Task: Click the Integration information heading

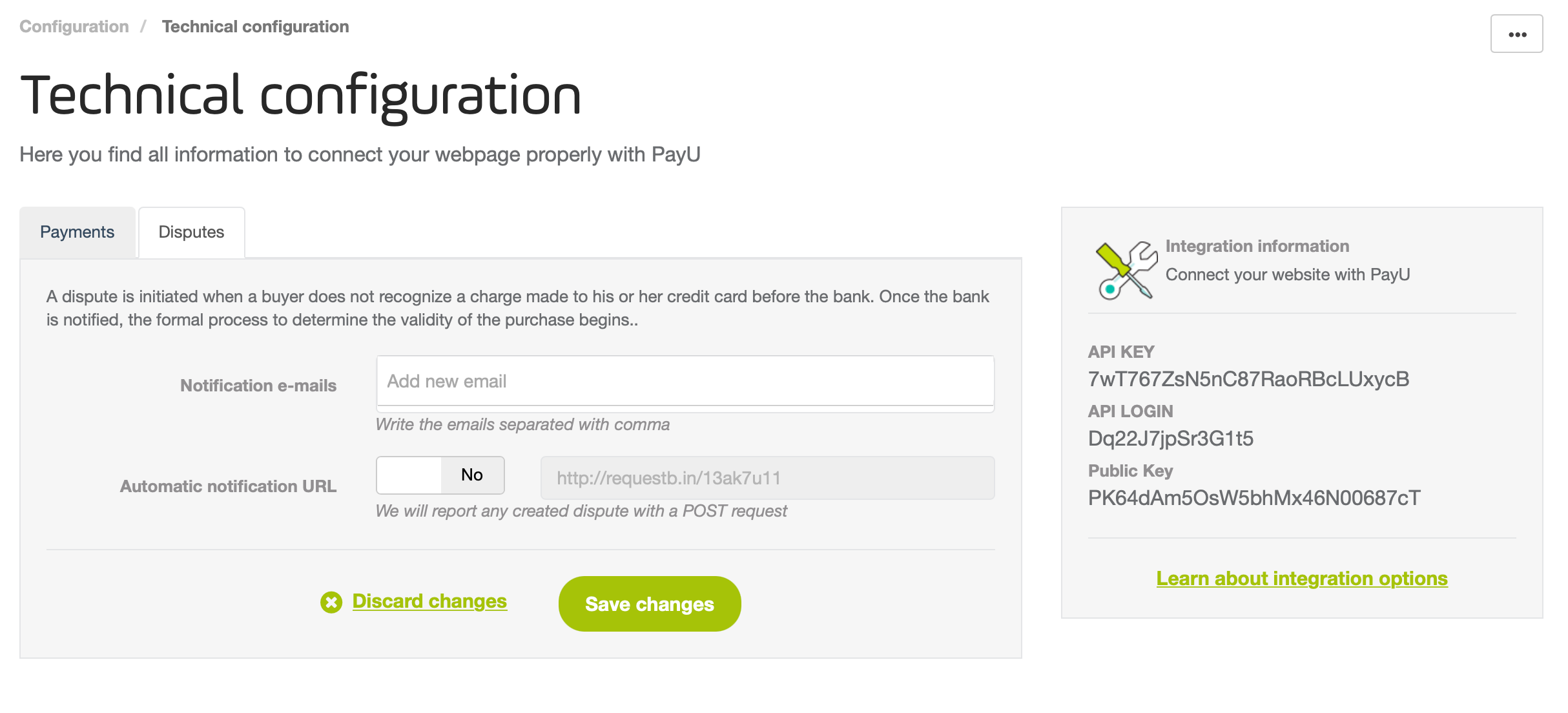Action: tap(1257, 246)
